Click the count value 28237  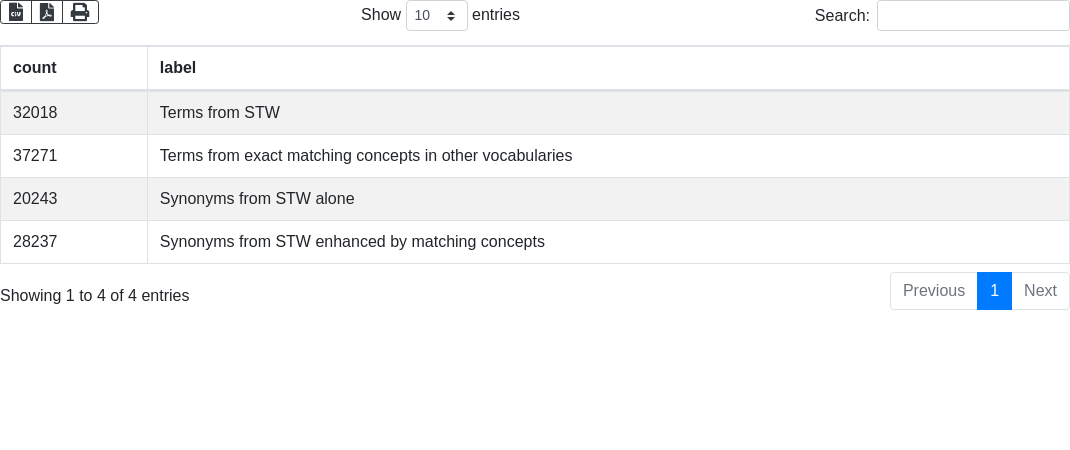click(35, 242)
